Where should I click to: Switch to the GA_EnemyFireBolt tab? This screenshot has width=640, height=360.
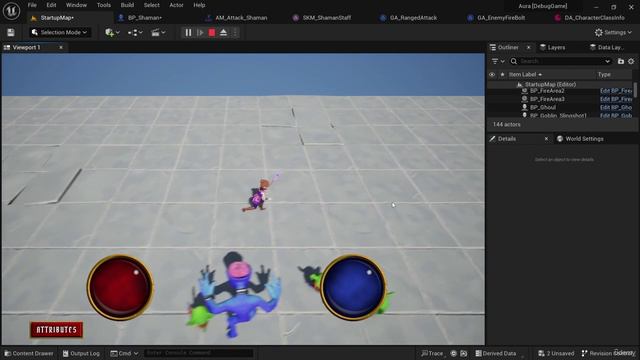tap(501, 18)
